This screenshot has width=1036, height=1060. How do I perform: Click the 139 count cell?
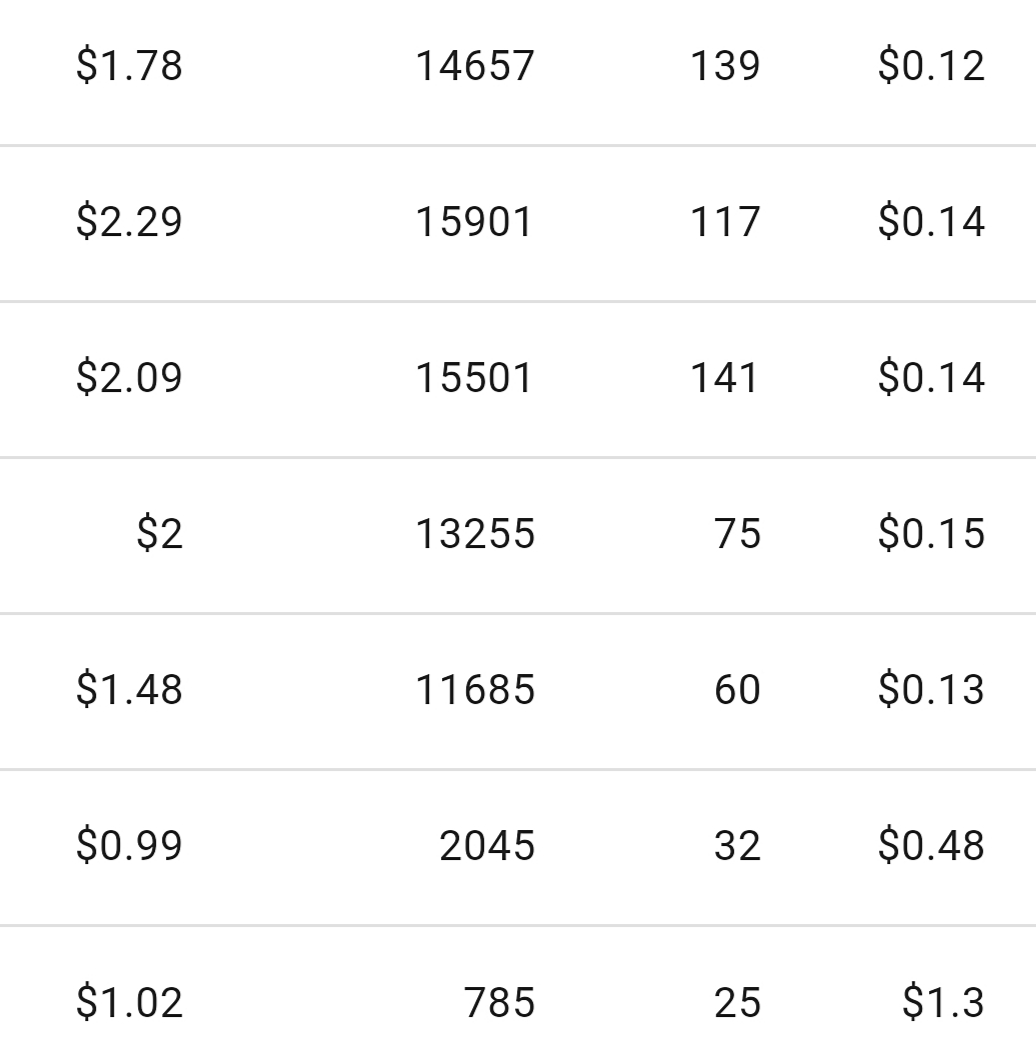click(x=725, y=66)
